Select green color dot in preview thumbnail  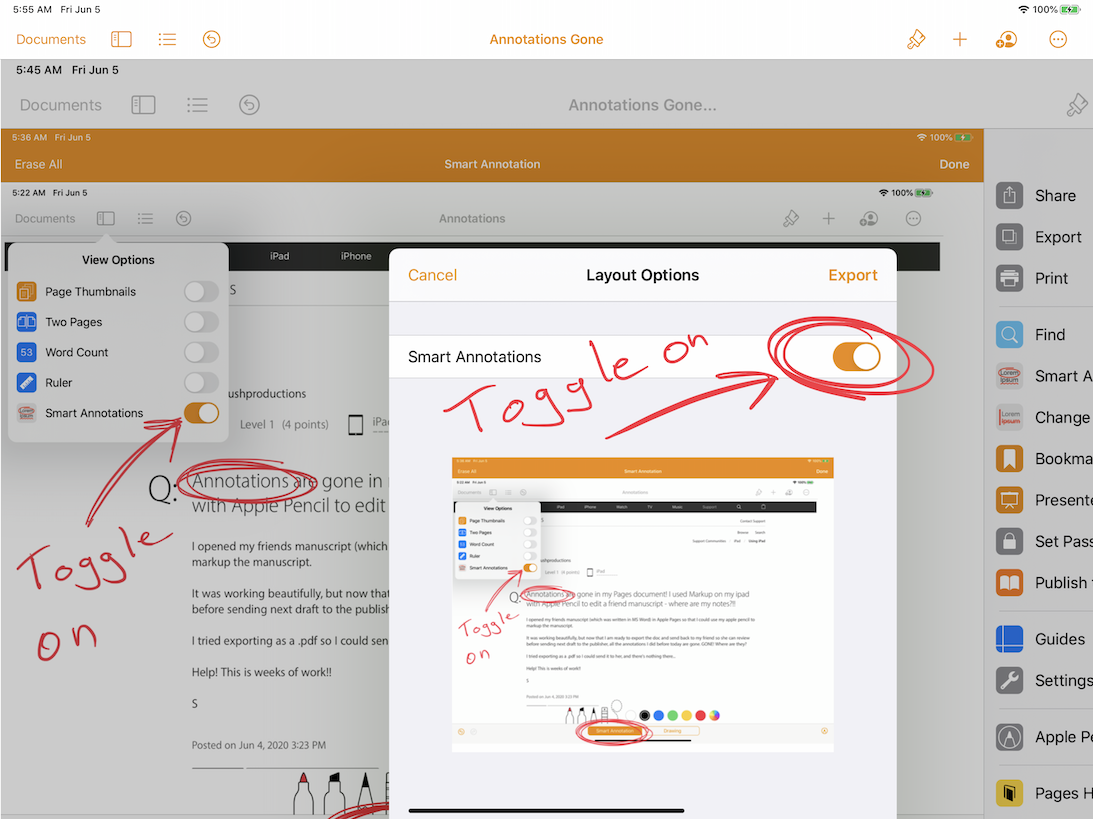(x=673, y=715)
